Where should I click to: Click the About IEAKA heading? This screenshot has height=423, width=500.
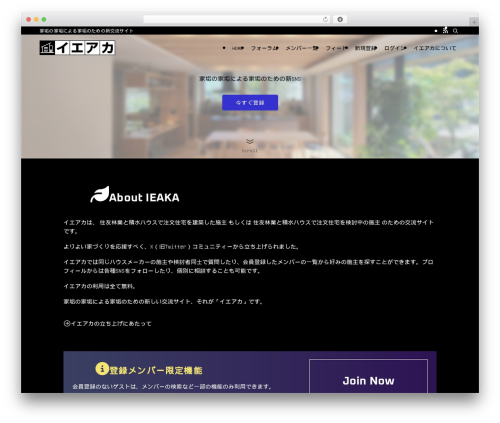coord(144,197)
